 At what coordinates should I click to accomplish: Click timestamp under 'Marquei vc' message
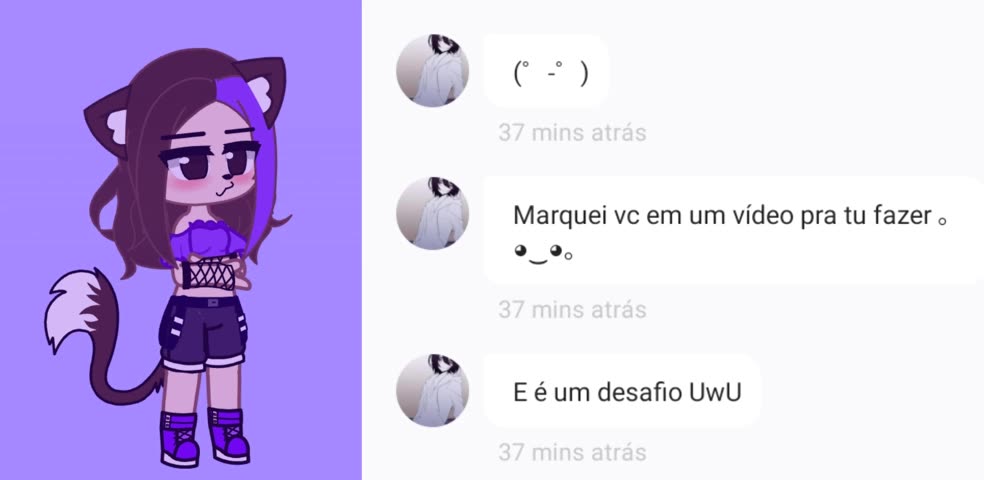tap(572, 309)
